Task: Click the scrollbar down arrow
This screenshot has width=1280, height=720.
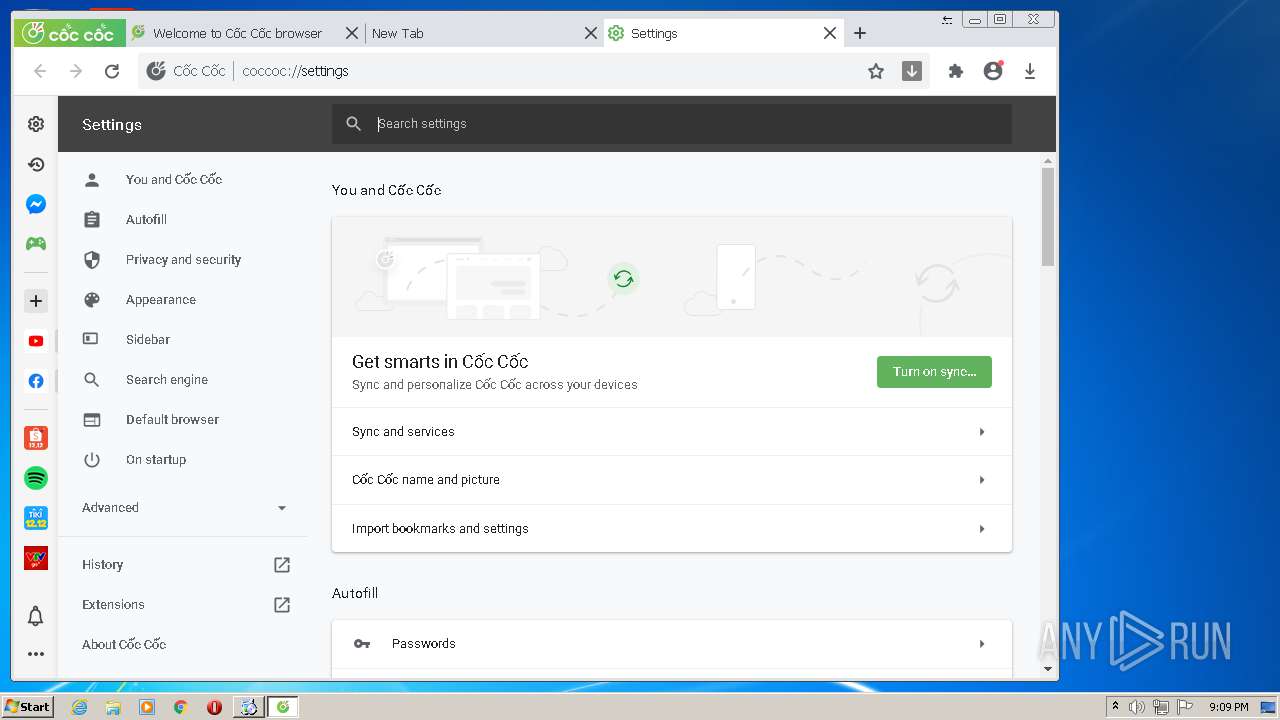Action: 1048,669
